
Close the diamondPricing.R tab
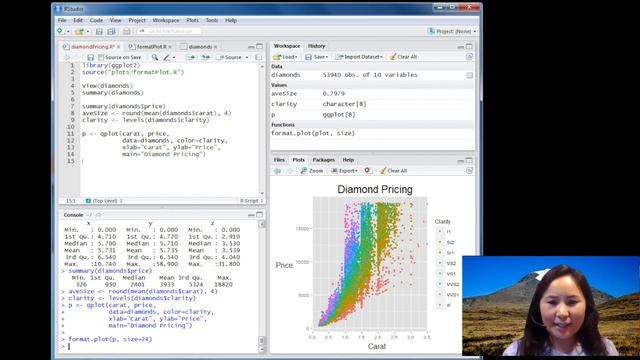coord(118,47)
